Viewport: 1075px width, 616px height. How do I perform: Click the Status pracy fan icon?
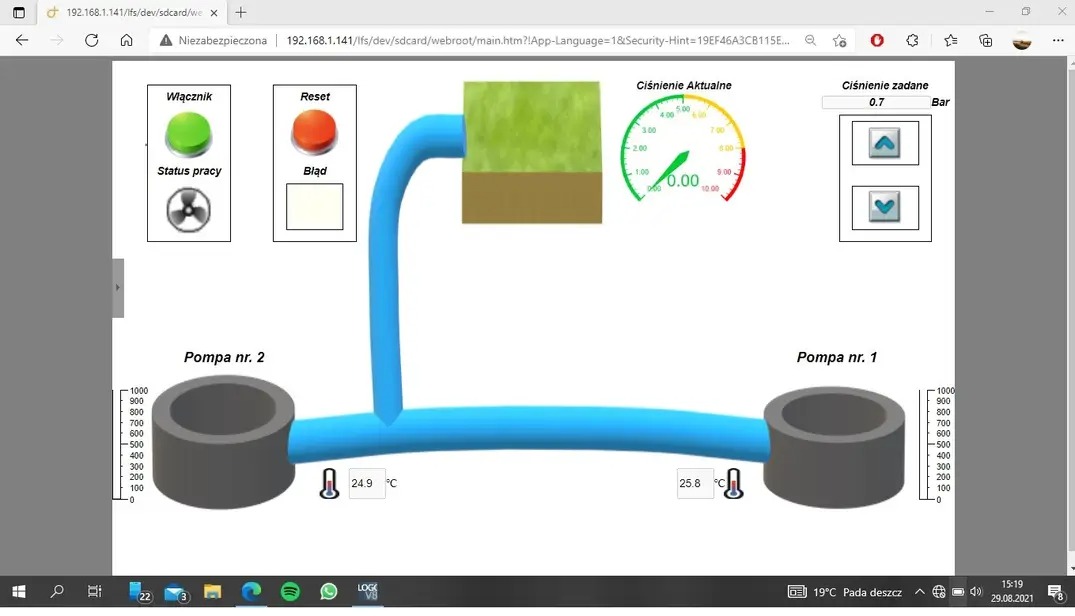click(188, 210)
